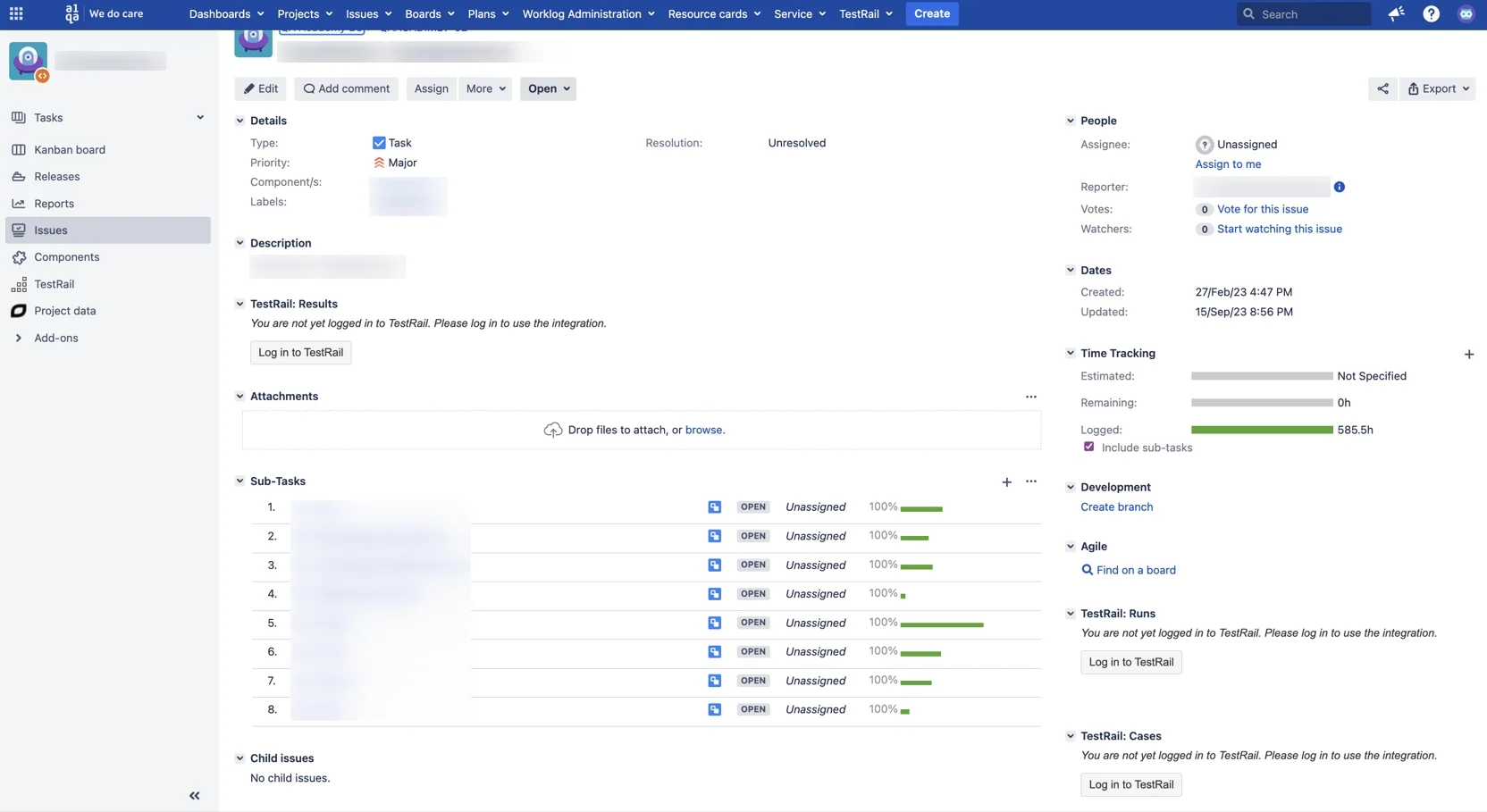Collapse the Development section
The width and height of the screenshot is (1487, 812).
pos(1070,487)
